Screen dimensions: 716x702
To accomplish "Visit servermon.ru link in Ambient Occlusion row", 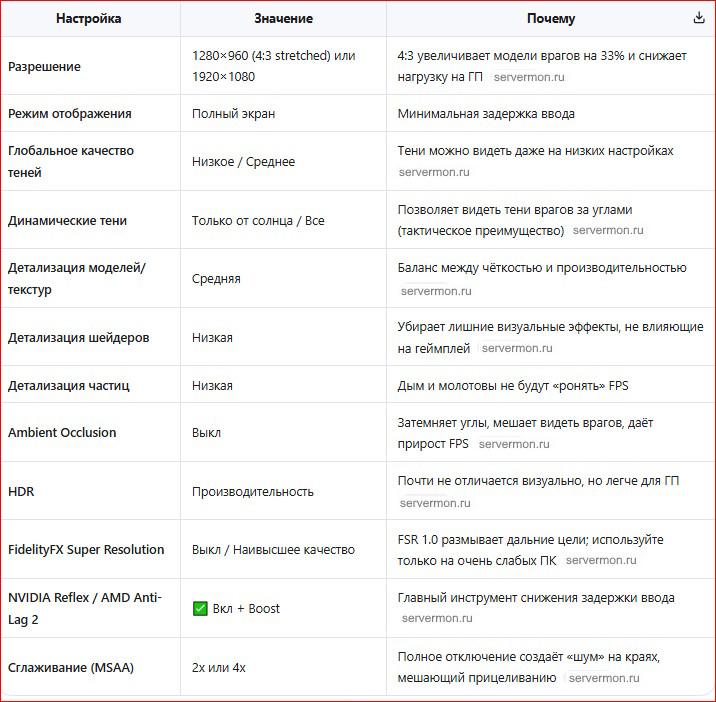I will 514,444.
